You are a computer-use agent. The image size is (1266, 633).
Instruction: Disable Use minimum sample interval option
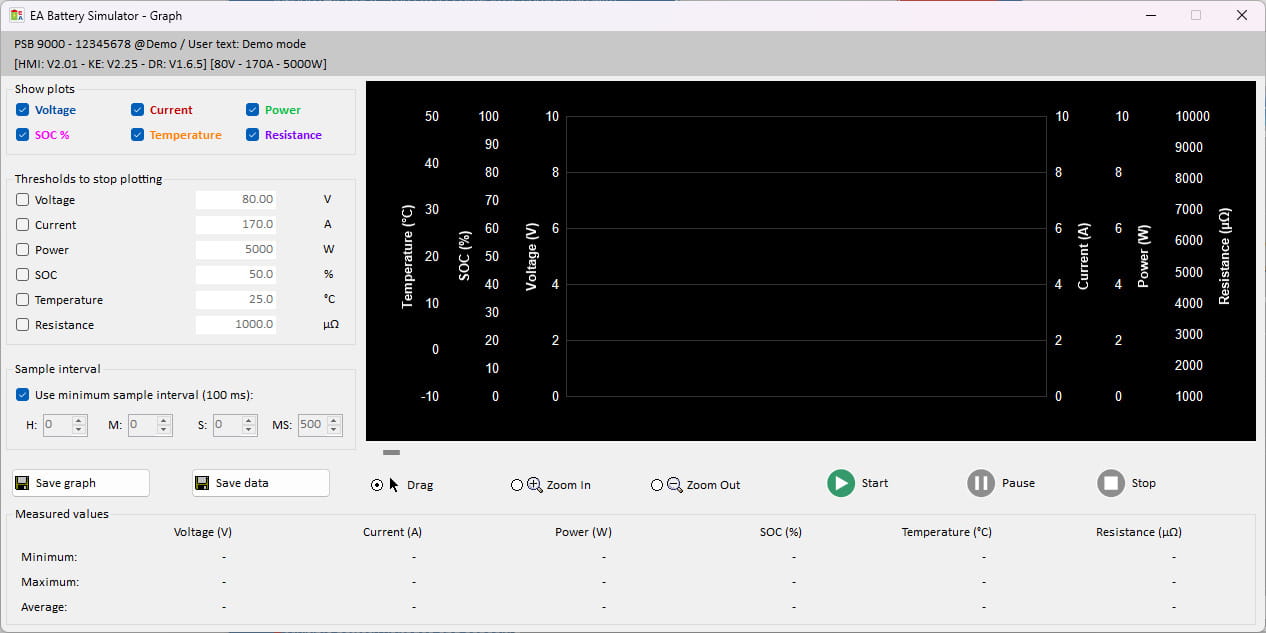pyautogui.click(x=23, y=395)
